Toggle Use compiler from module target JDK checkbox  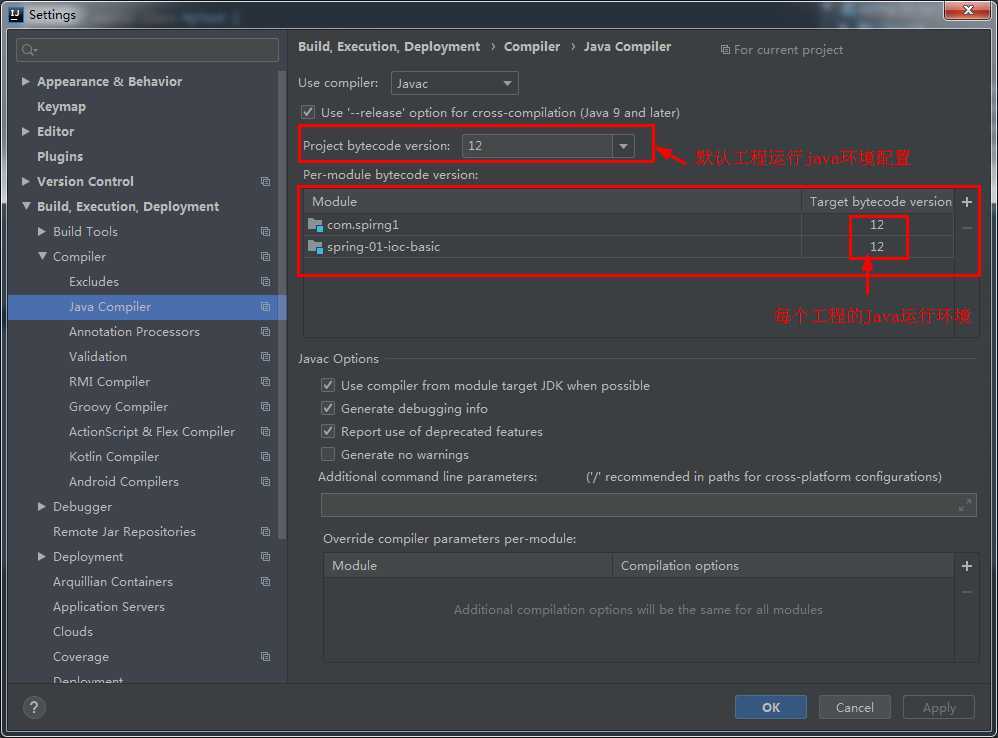tap(328, 385)
